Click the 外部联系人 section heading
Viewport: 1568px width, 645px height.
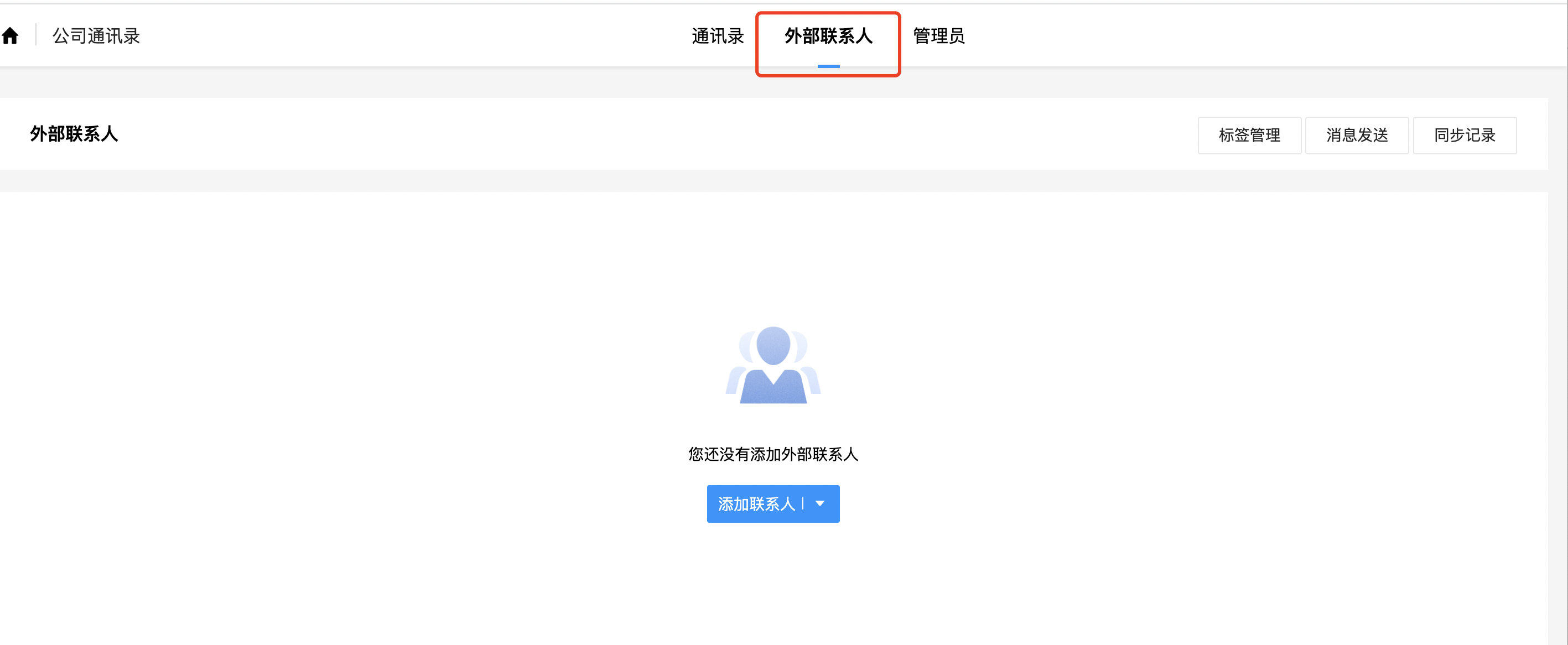(x=74, y=134)
